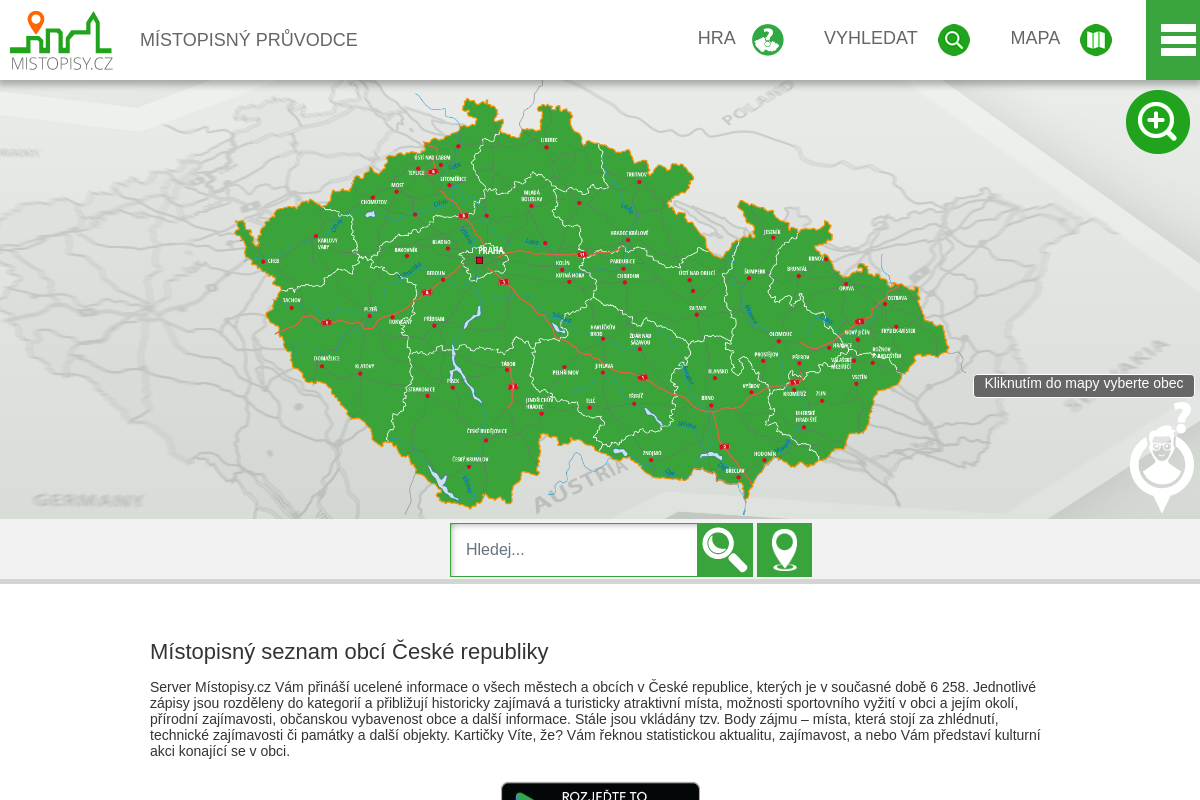Click the 'Kliknutím do mapy vyberte obec' tooltip
The height and width of the screenshot is (800, 1200).
[1083, 384]
